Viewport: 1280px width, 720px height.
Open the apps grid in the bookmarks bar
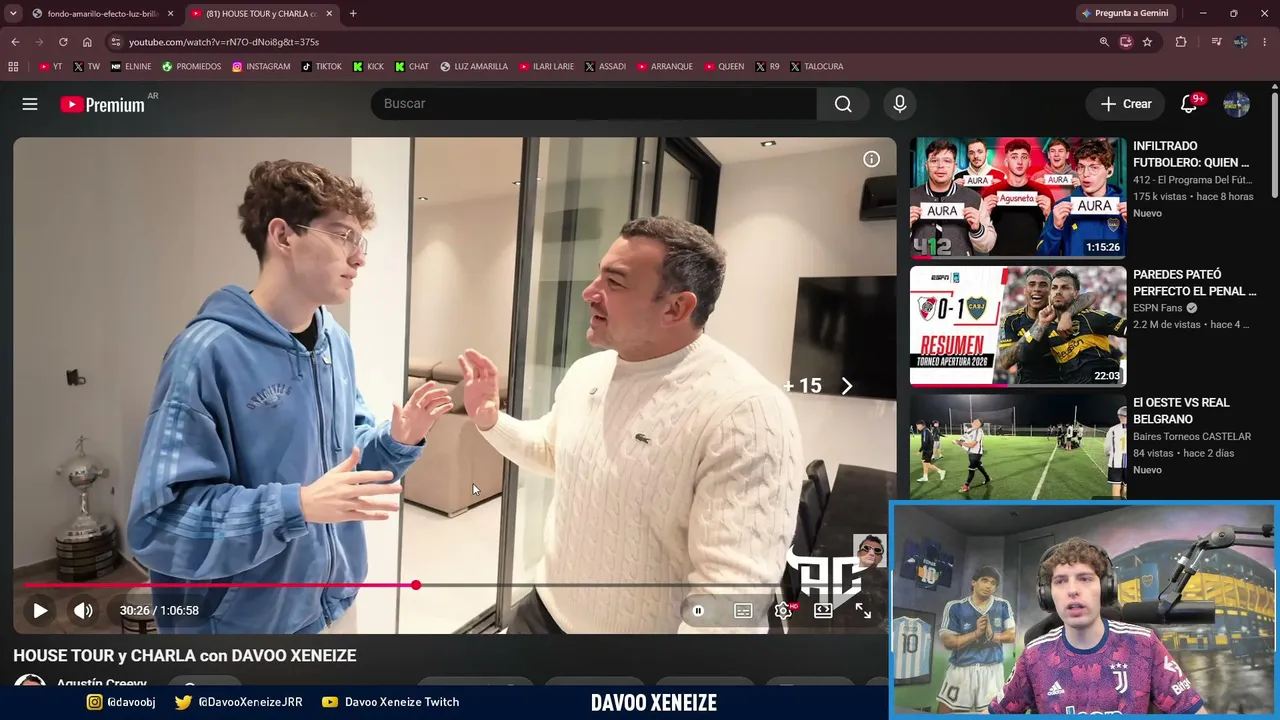[x=13, y=67]
